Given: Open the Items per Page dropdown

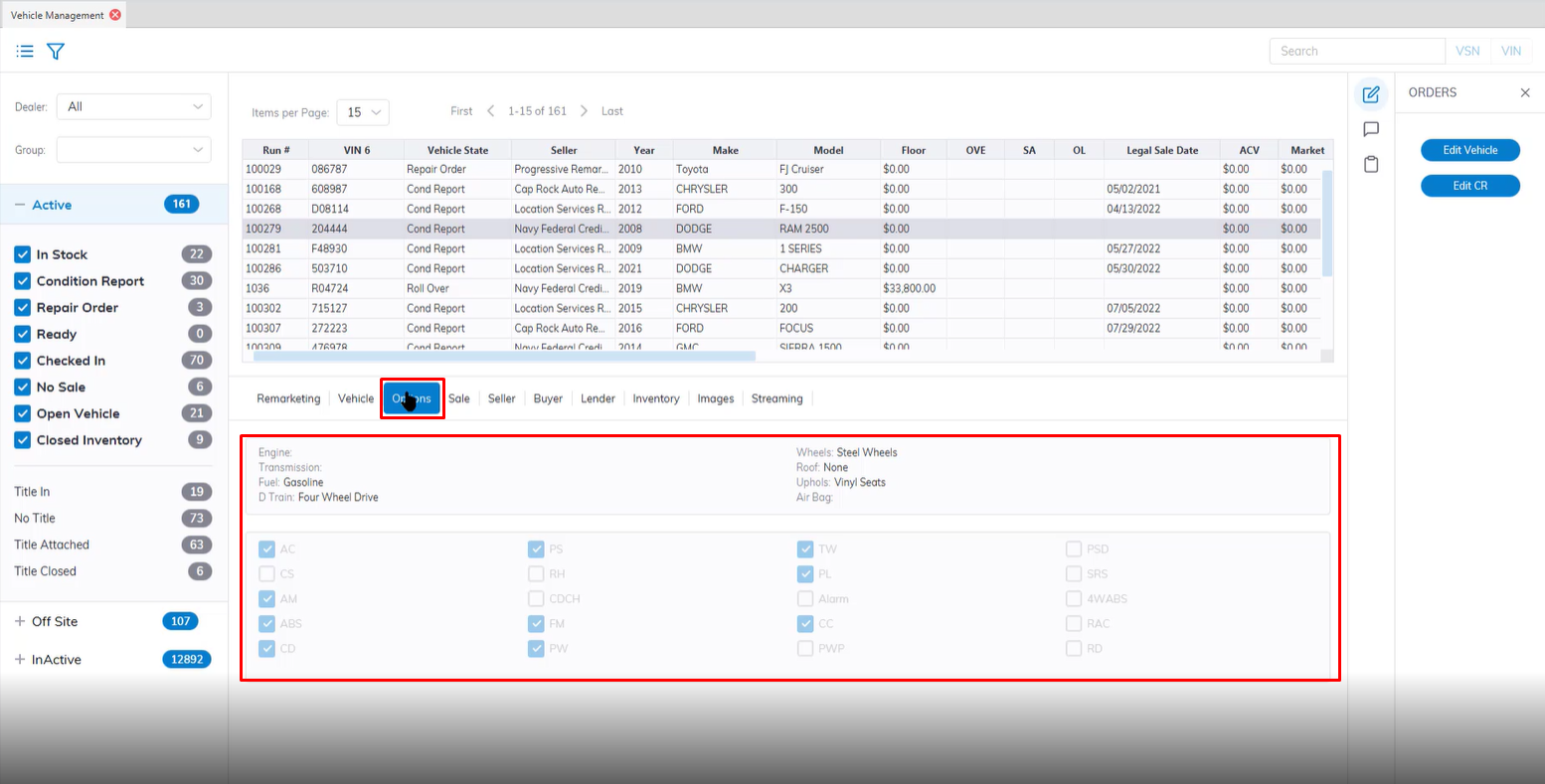Looking at the screenshot, I should 363,113.
